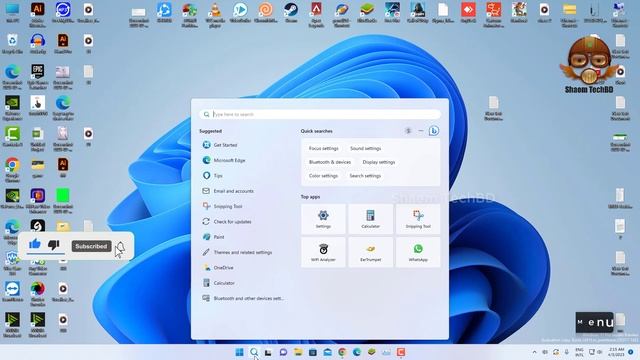Open the red Camtasia icon on taskbar
The width and height of the screenshot is (640, 360).
(401, 352)
